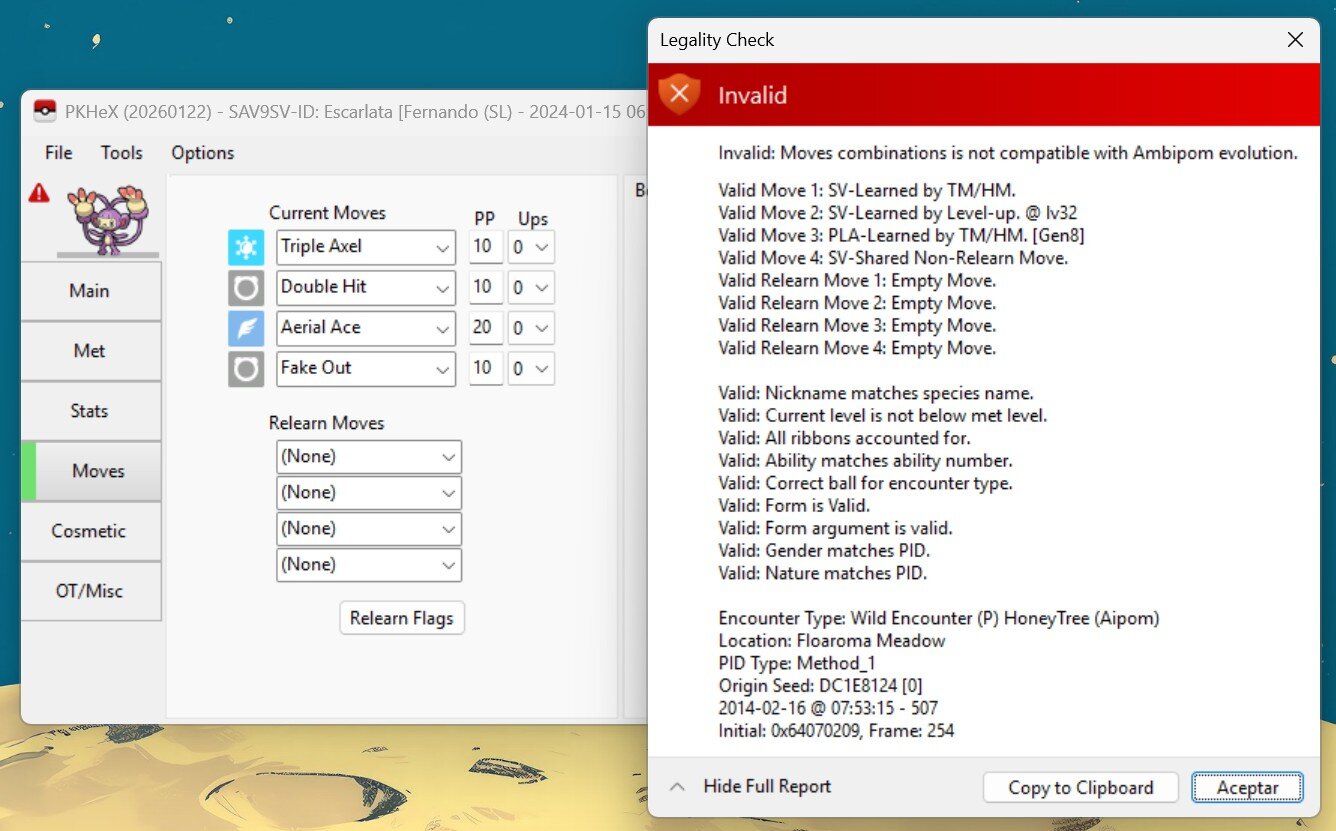
Task: Click the Ice type icon beside Triple Axel
Action: [x=246, y=247]
